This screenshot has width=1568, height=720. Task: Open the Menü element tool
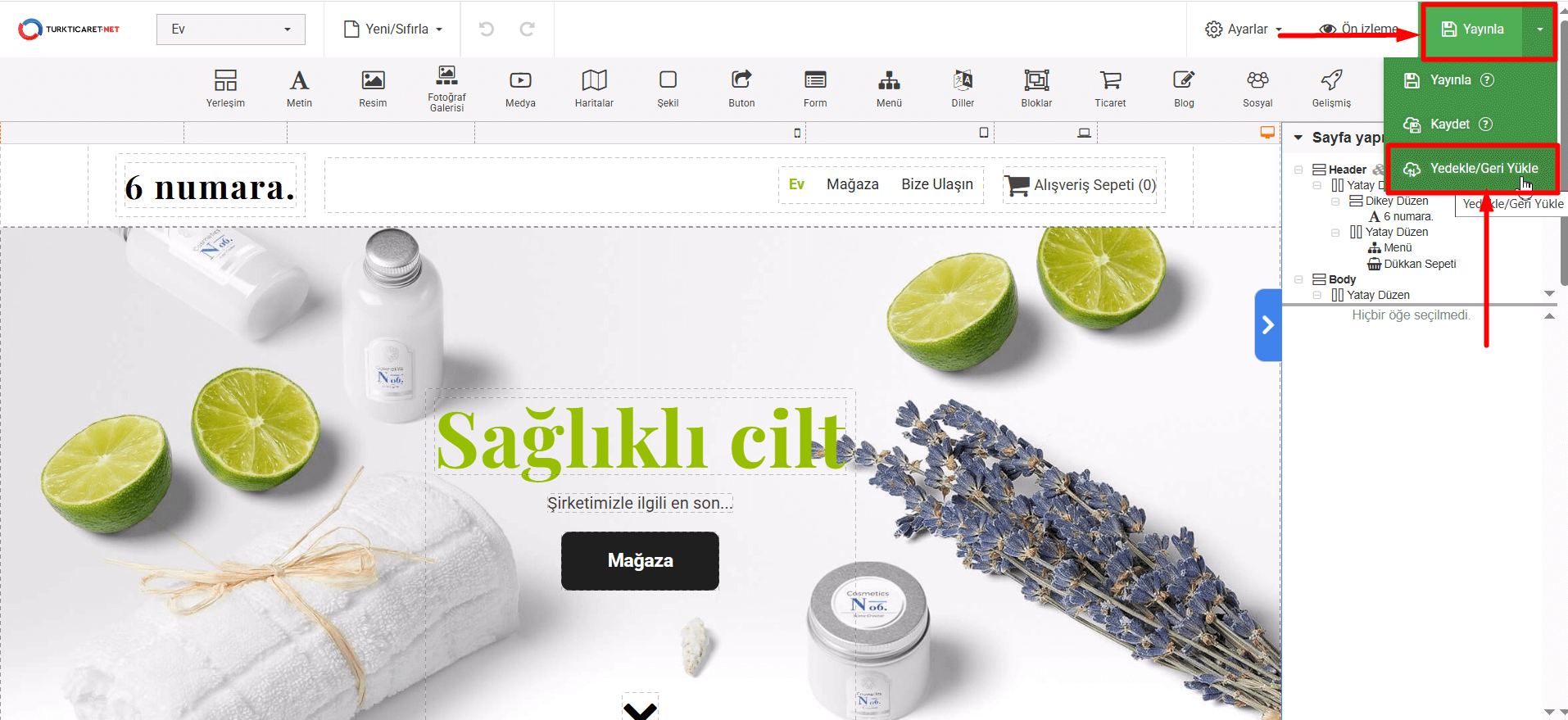[889, 88]
